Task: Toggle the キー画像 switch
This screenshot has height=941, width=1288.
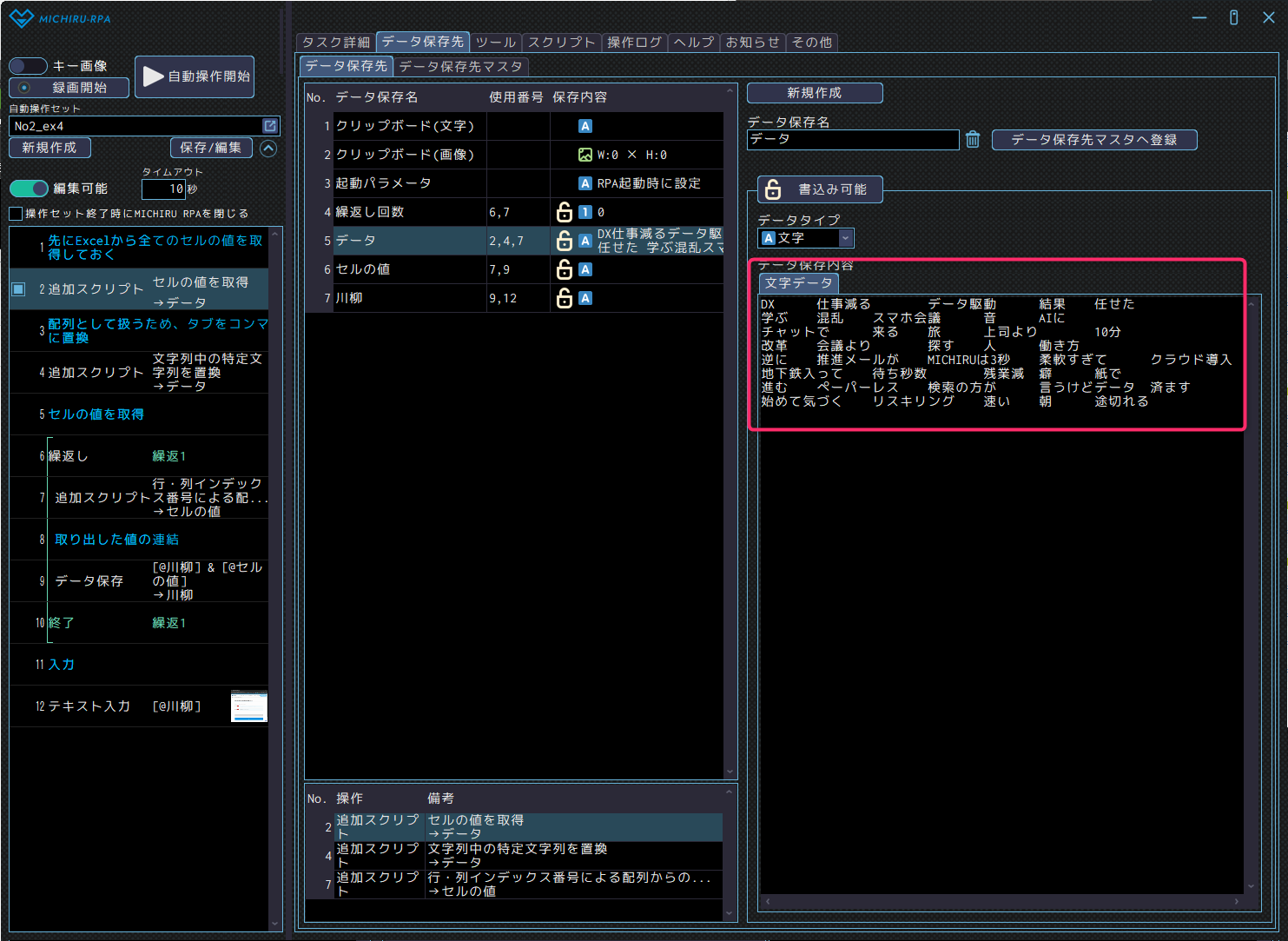Action: 28,66
